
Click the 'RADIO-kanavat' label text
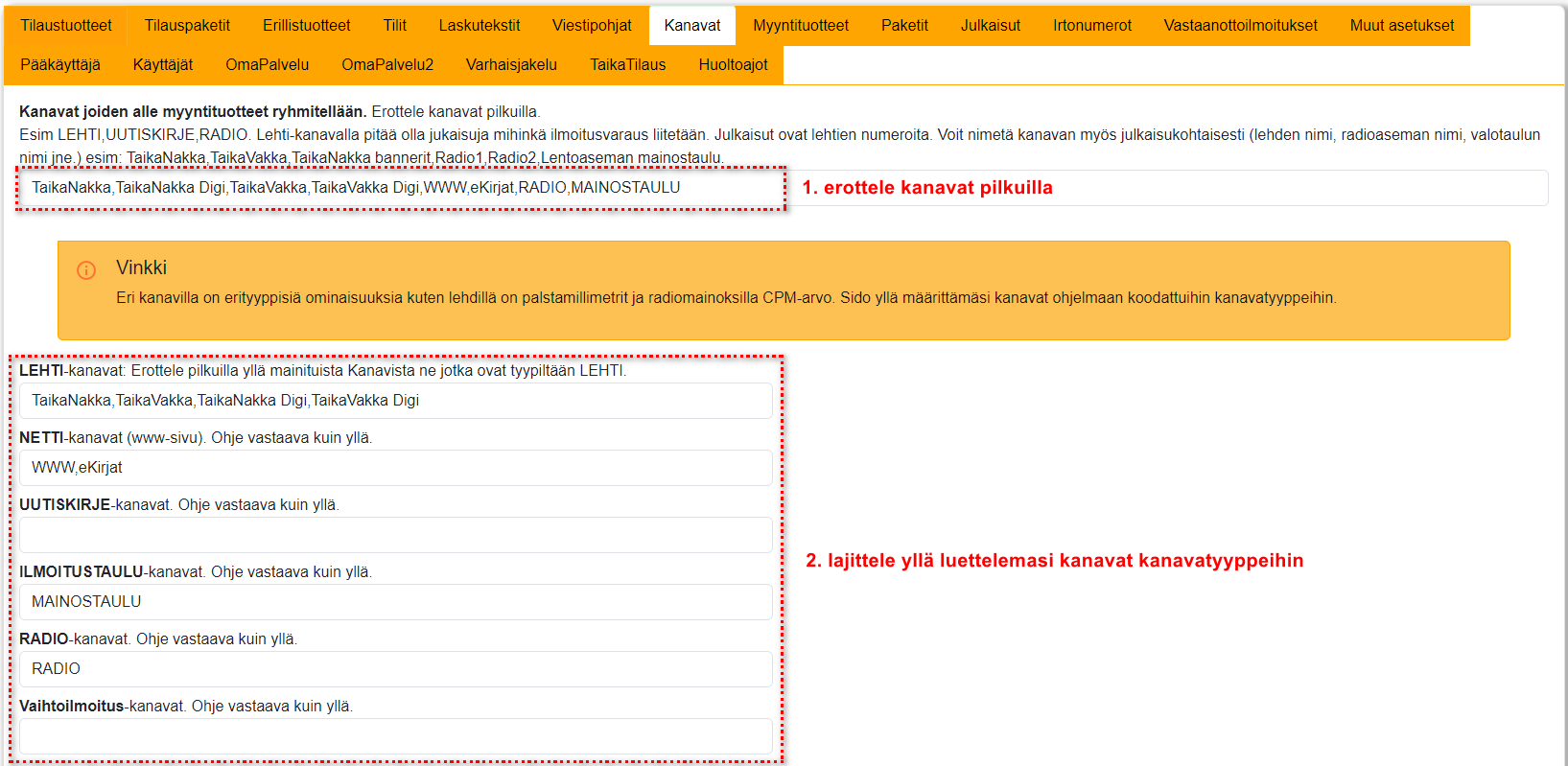coord(74,639)
